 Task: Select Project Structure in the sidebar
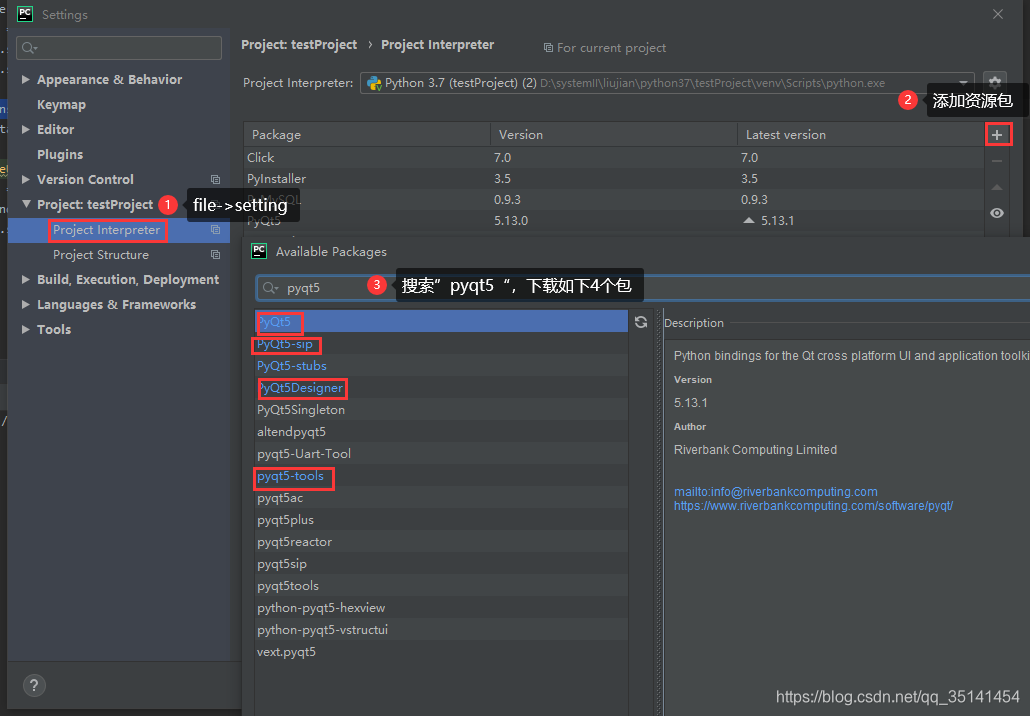point(103,254)
